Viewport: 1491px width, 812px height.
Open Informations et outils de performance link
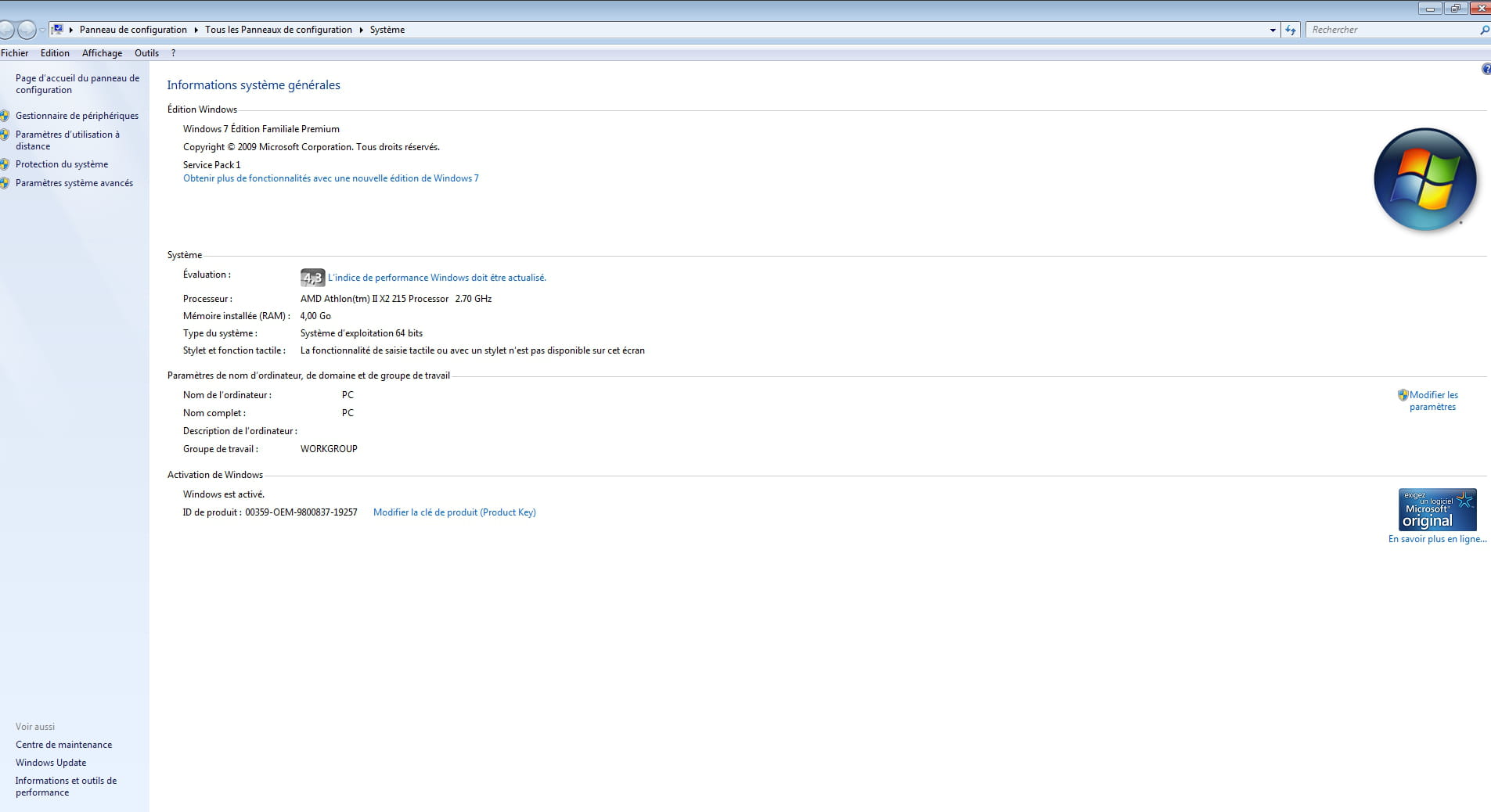66,786
